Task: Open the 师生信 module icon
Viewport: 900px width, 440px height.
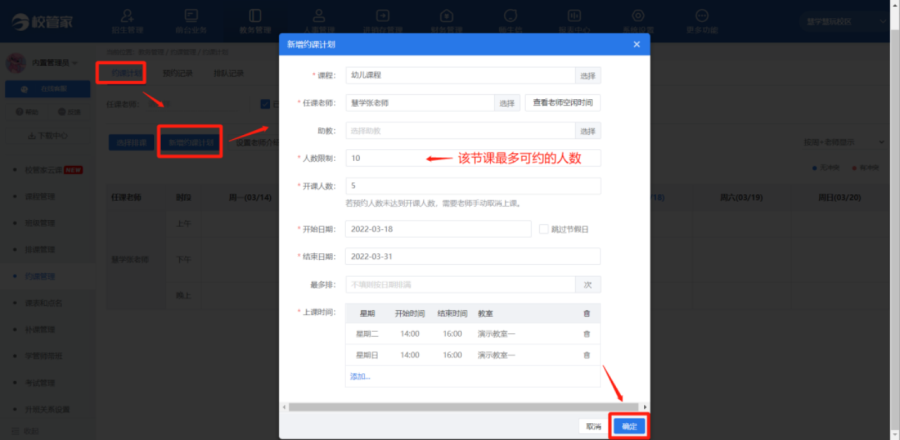Action: click(510, 15)
